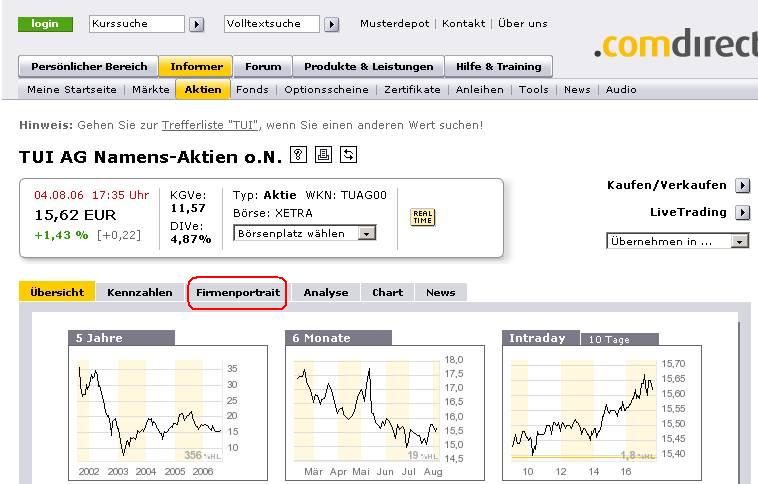Click the REAL TIME badge icon
Image resolution: width=758 pixels, height=484 pixels.
[x=423, y=217]
